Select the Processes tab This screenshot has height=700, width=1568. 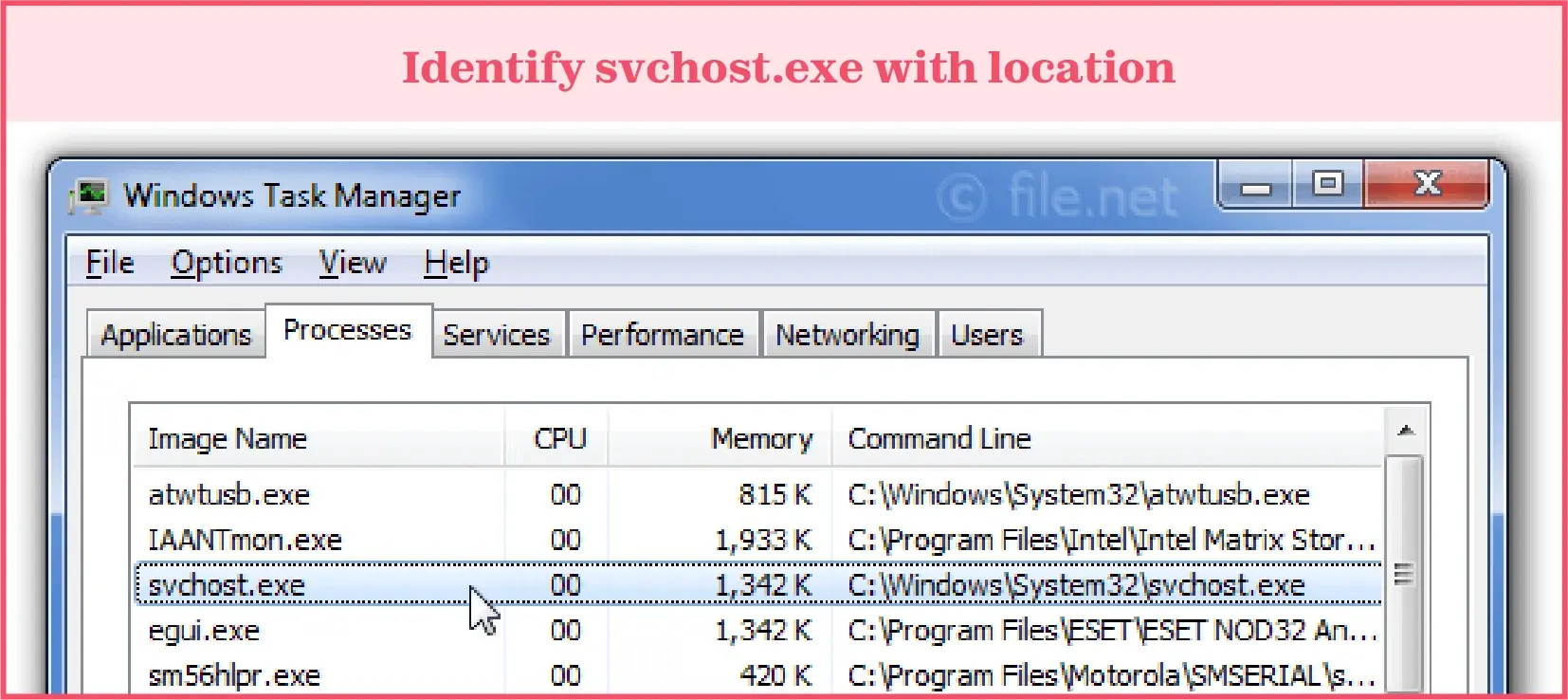(348, 330)
